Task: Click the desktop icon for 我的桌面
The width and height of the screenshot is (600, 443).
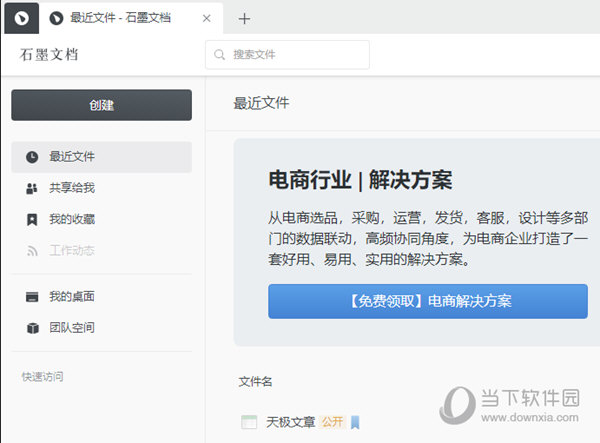Action: pyautogui.click(x=32, y=297)
